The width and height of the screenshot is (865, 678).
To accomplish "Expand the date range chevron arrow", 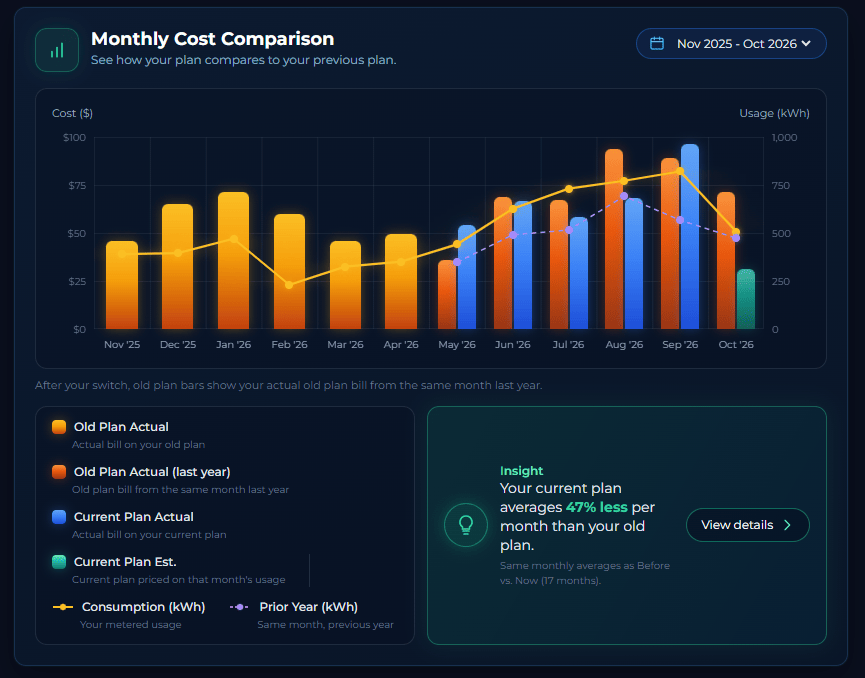I will click(806, 44).
